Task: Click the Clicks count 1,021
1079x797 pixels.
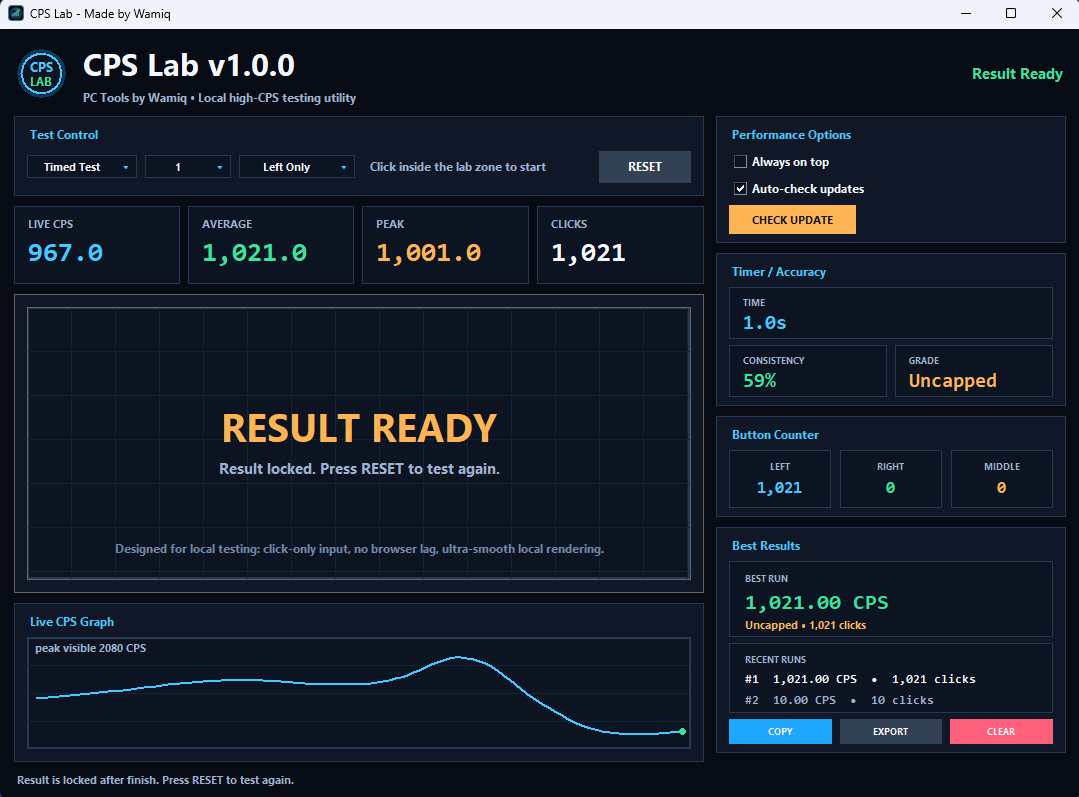Action: point(588,253)
